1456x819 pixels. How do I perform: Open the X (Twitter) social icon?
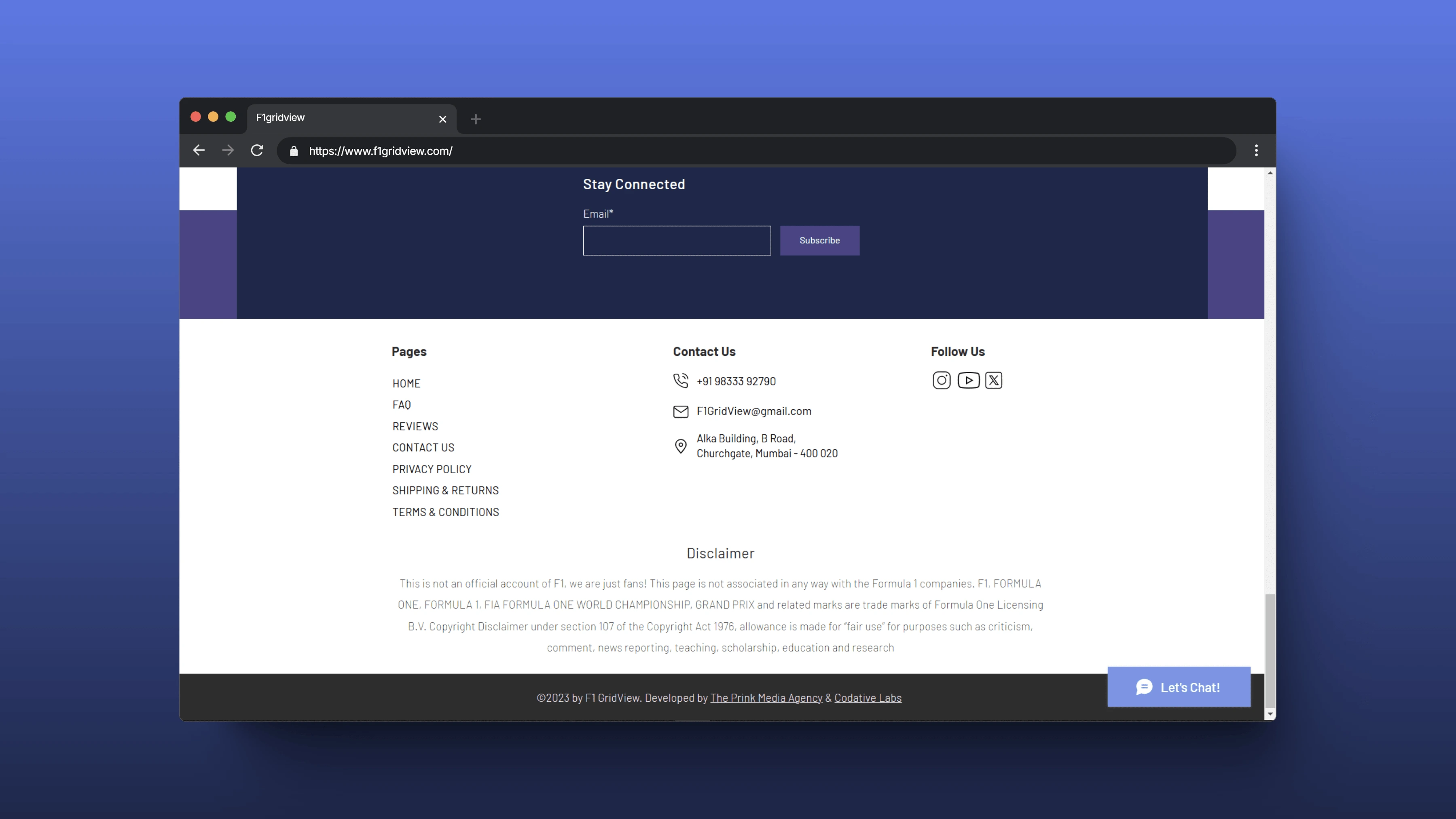tap(994, 381)
